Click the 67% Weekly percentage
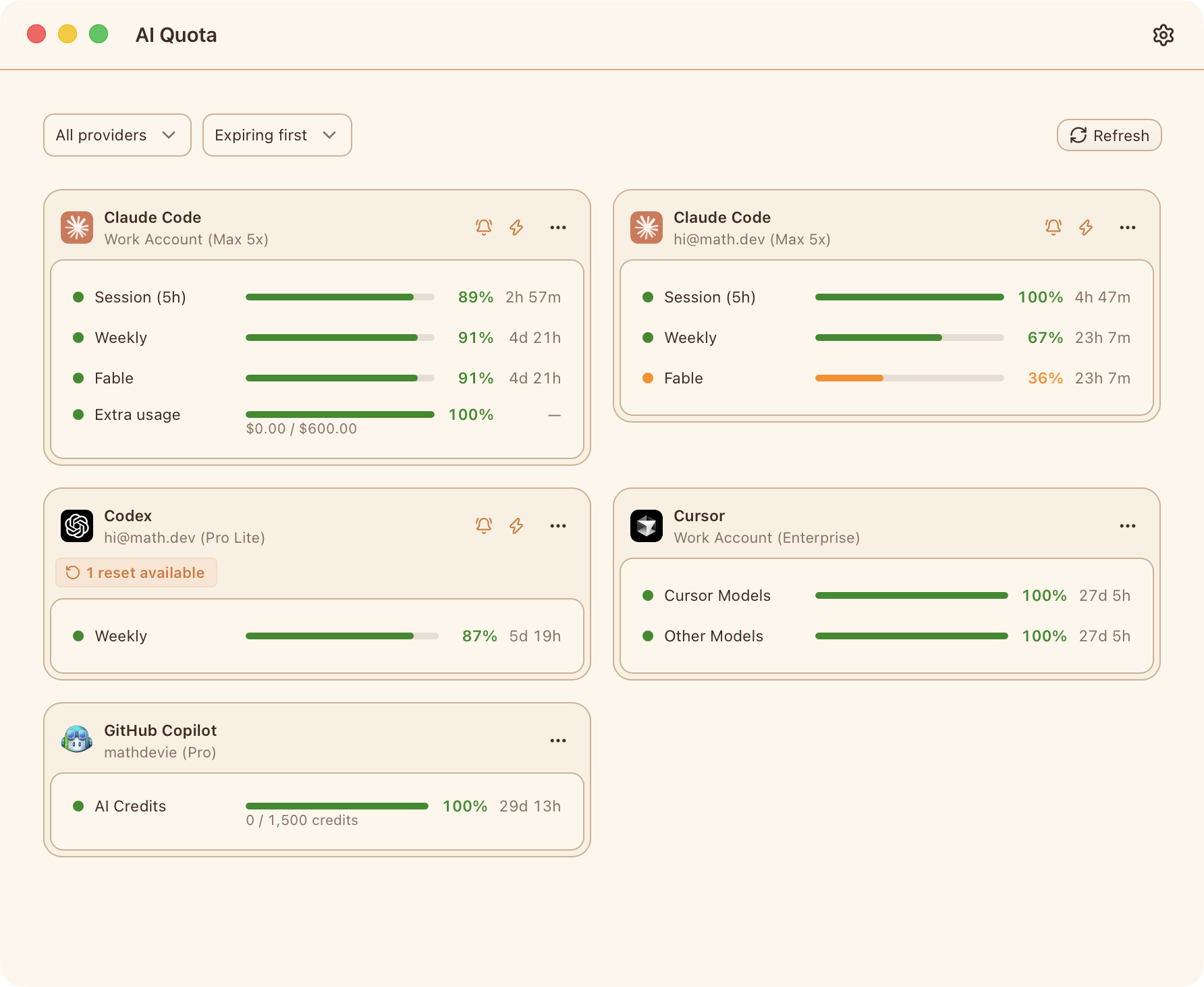This screenshot has width=1204, height=987. point(1045,338)
